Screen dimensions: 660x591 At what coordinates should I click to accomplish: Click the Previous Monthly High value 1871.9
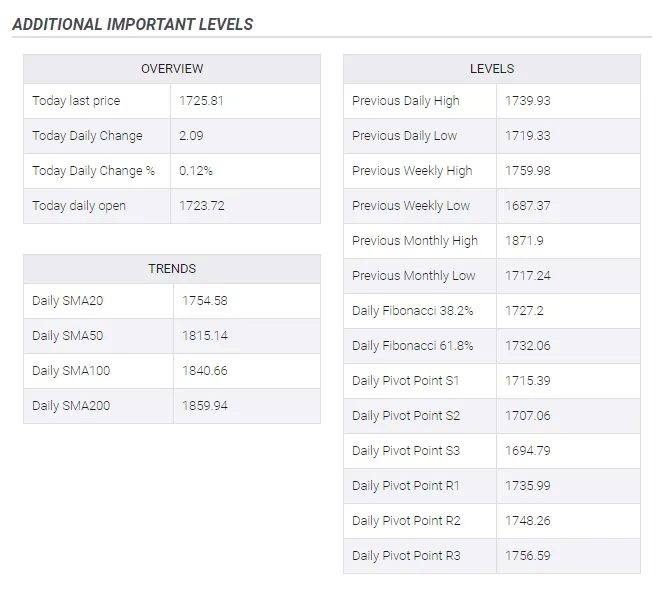click(x=524, y=241)
